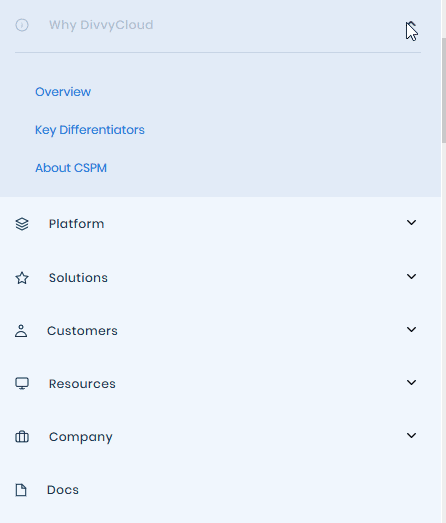Open the Overview link

63,92
